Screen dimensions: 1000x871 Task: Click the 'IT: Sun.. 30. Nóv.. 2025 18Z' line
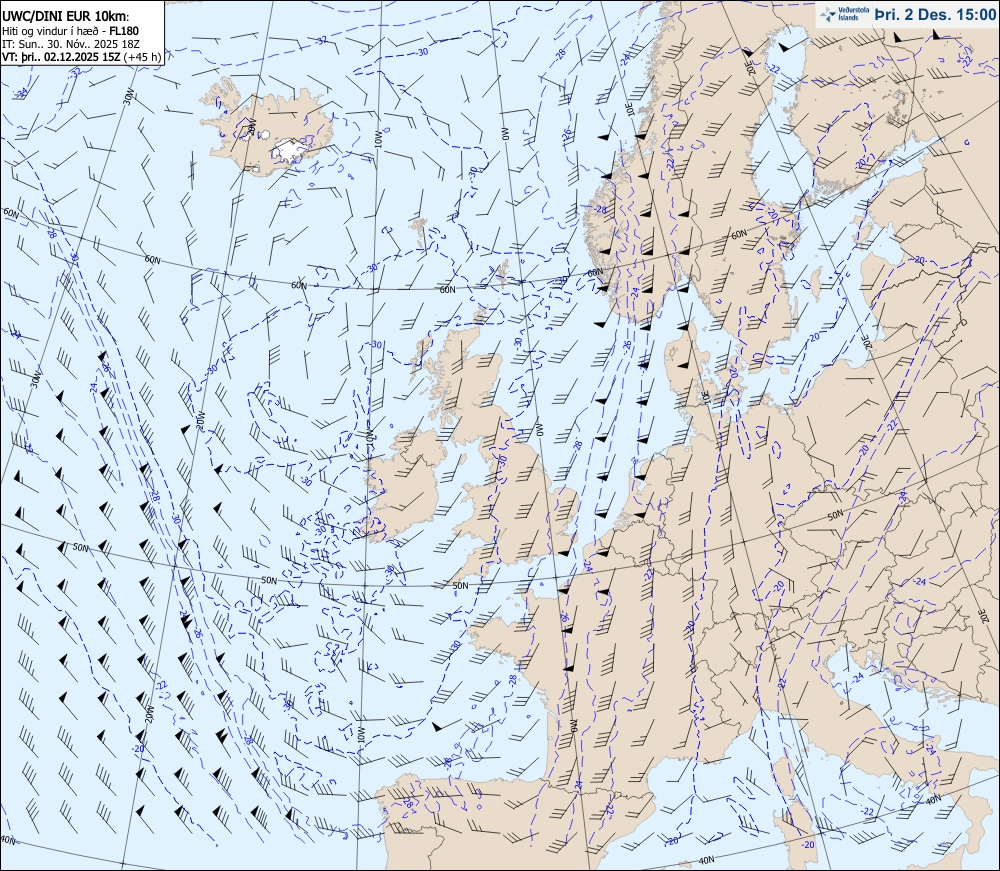point(73,43)
